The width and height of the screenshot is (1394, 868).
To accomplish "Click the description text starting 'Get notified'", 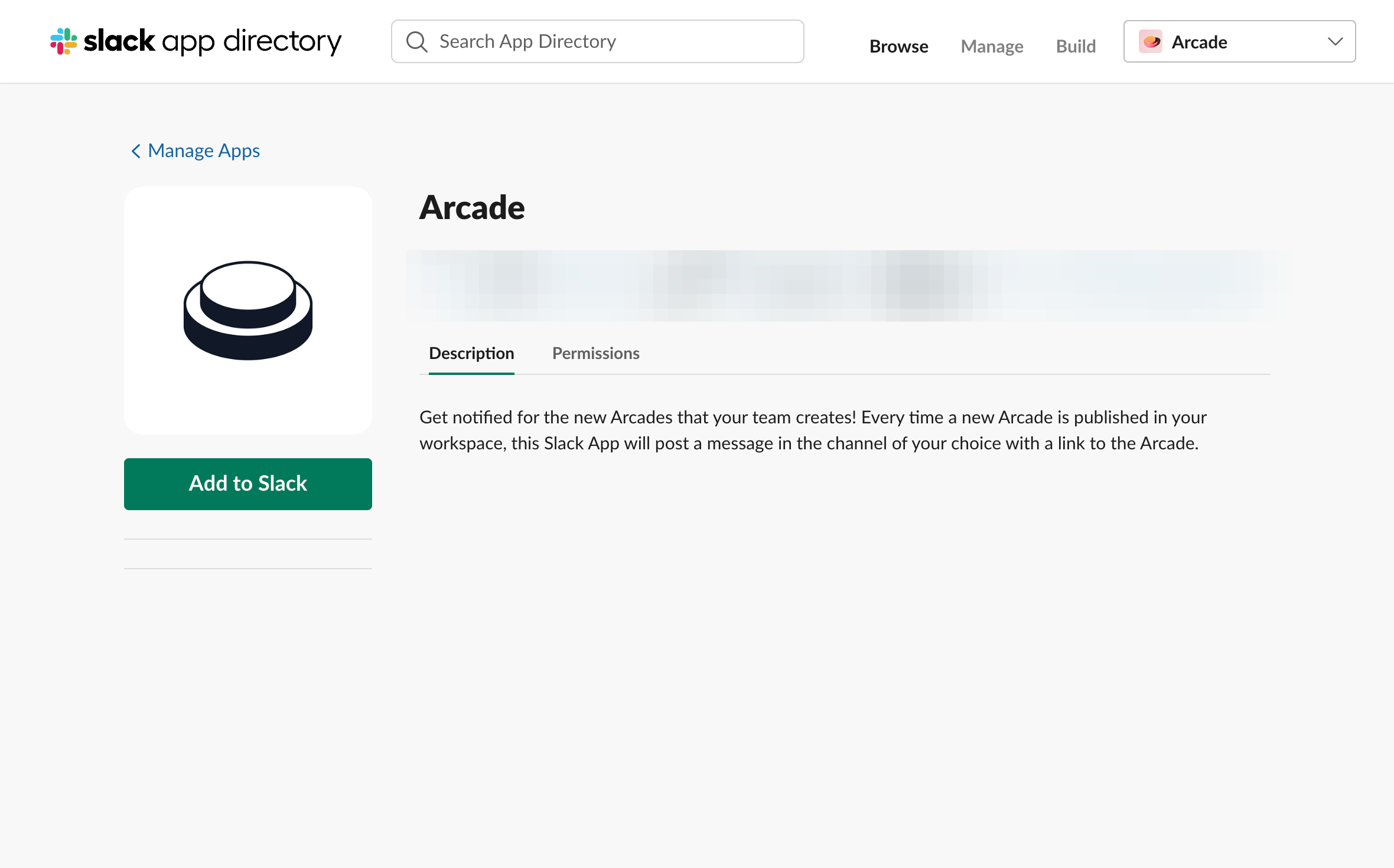I will coord(813,430).
